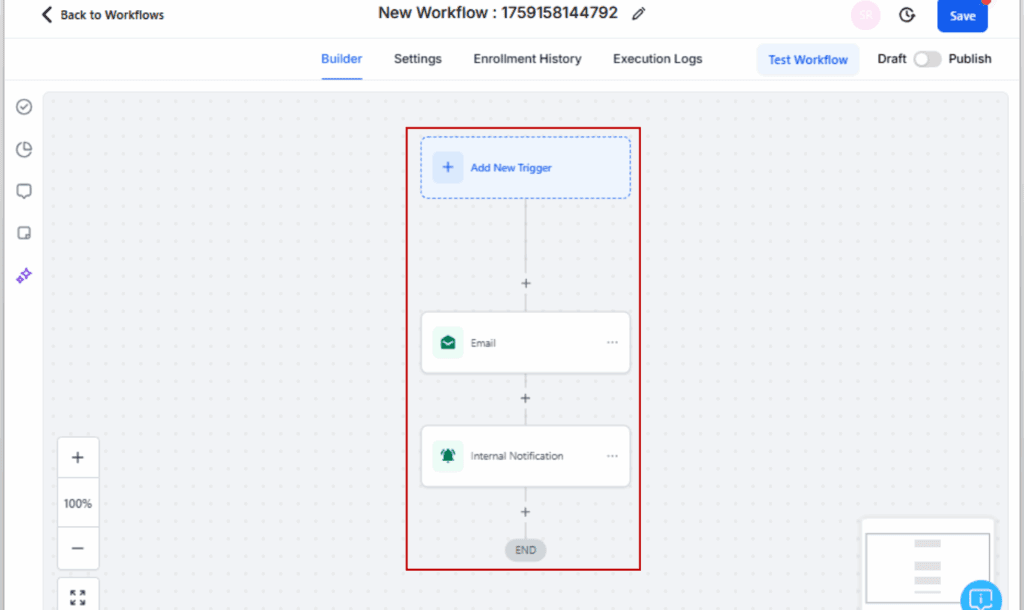1024x610 pixels.
Task: Zoom in with the plus control
Action: click(x=78, y=459)
